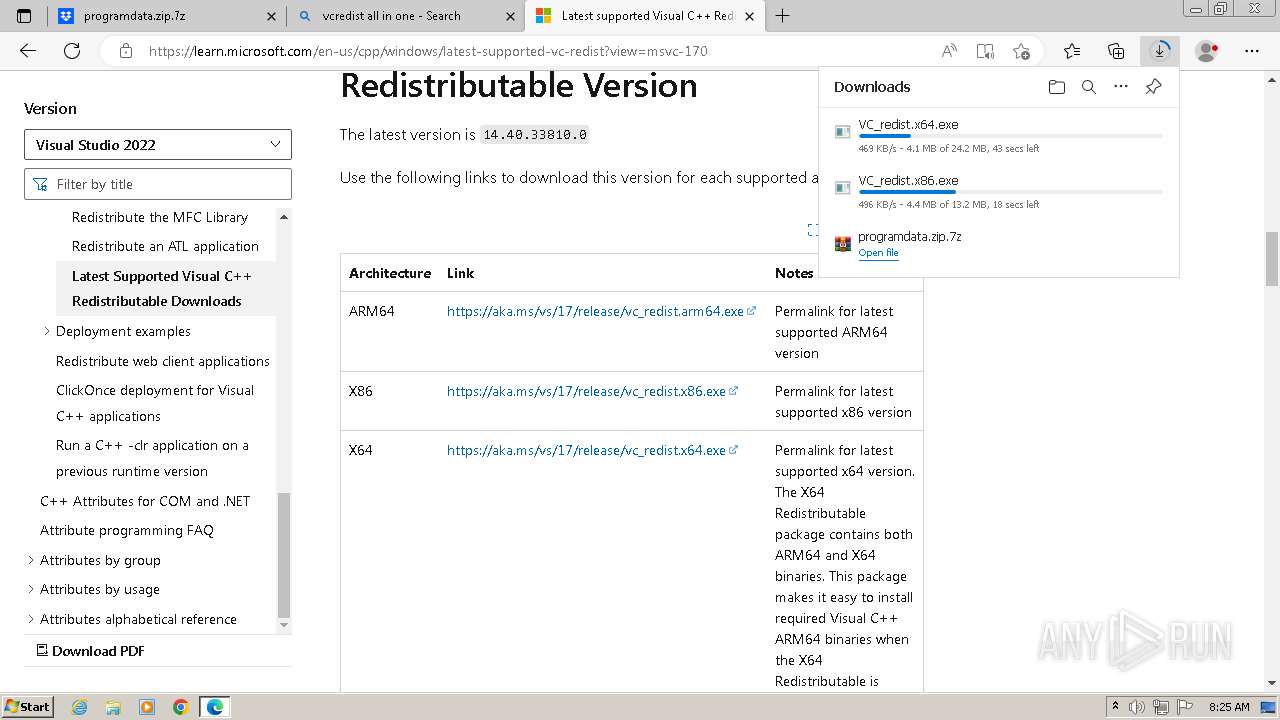Launch Internet Explorer from the taskbar

(79, 707)
